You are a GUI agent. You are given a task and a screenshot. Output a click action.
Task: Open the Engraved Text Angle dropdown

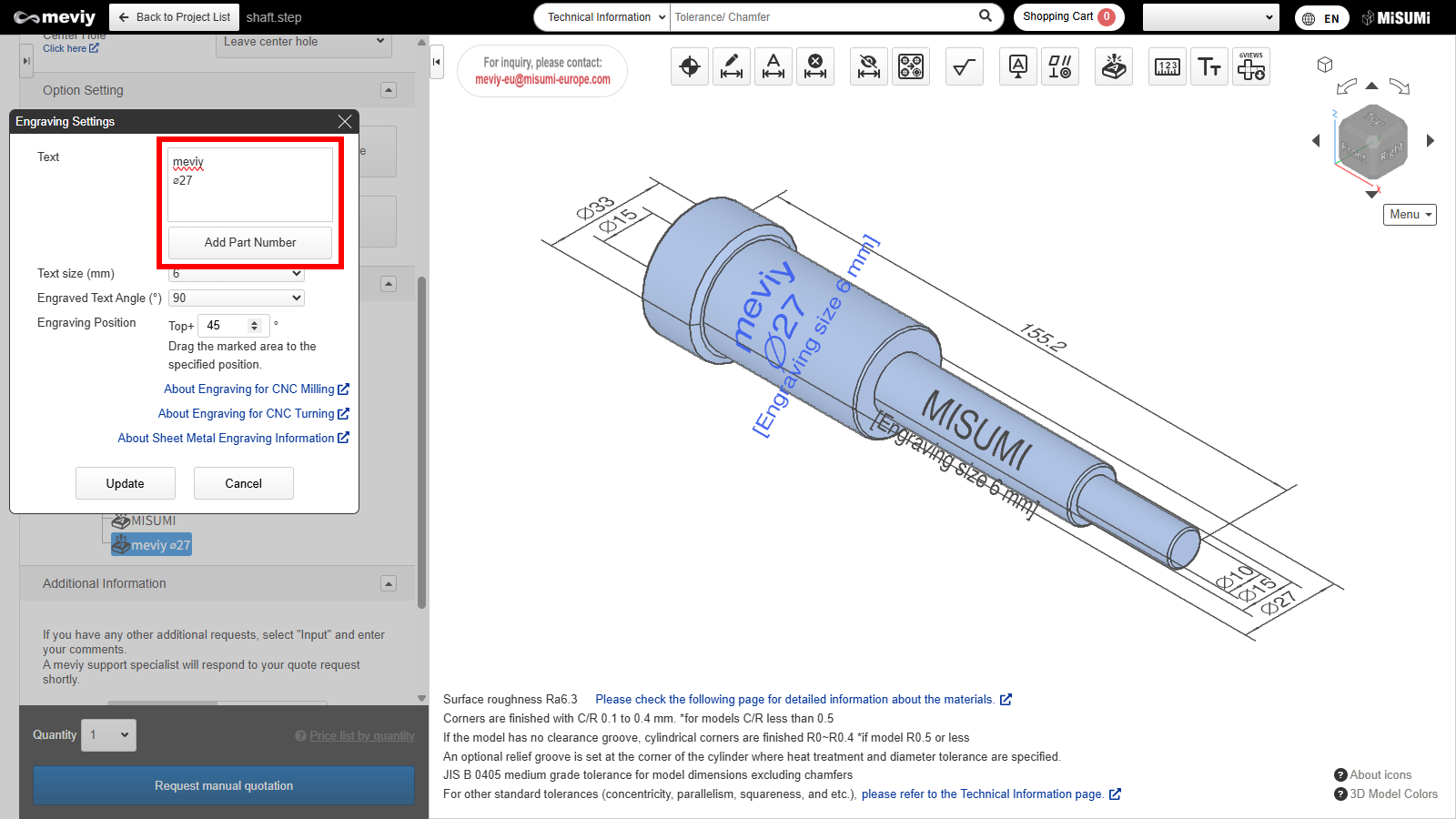coord(237,298)
